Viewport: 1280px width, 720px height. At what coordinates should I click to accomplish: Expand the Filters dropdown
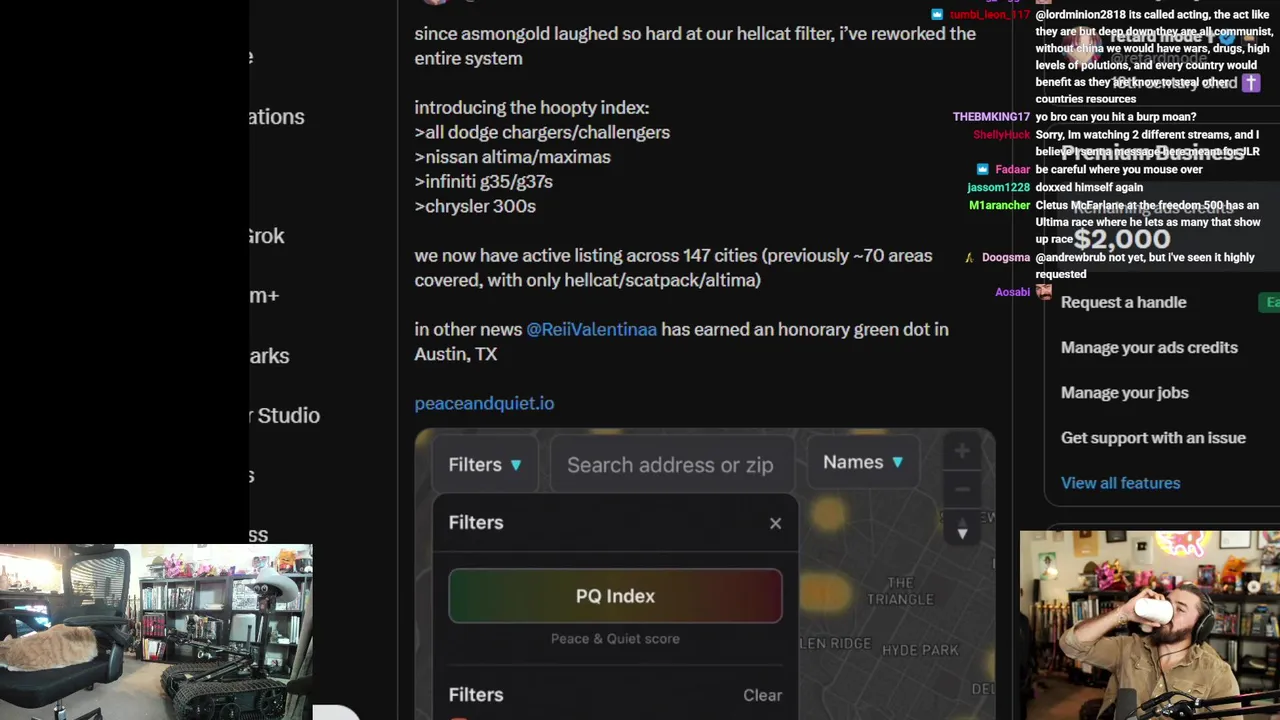(485, 465)
